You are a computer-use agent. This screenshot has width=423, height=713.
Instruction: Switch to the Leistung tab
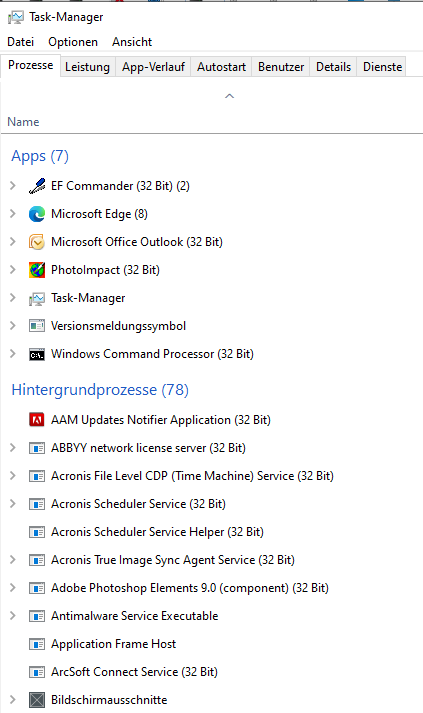(x=87, y=67)
